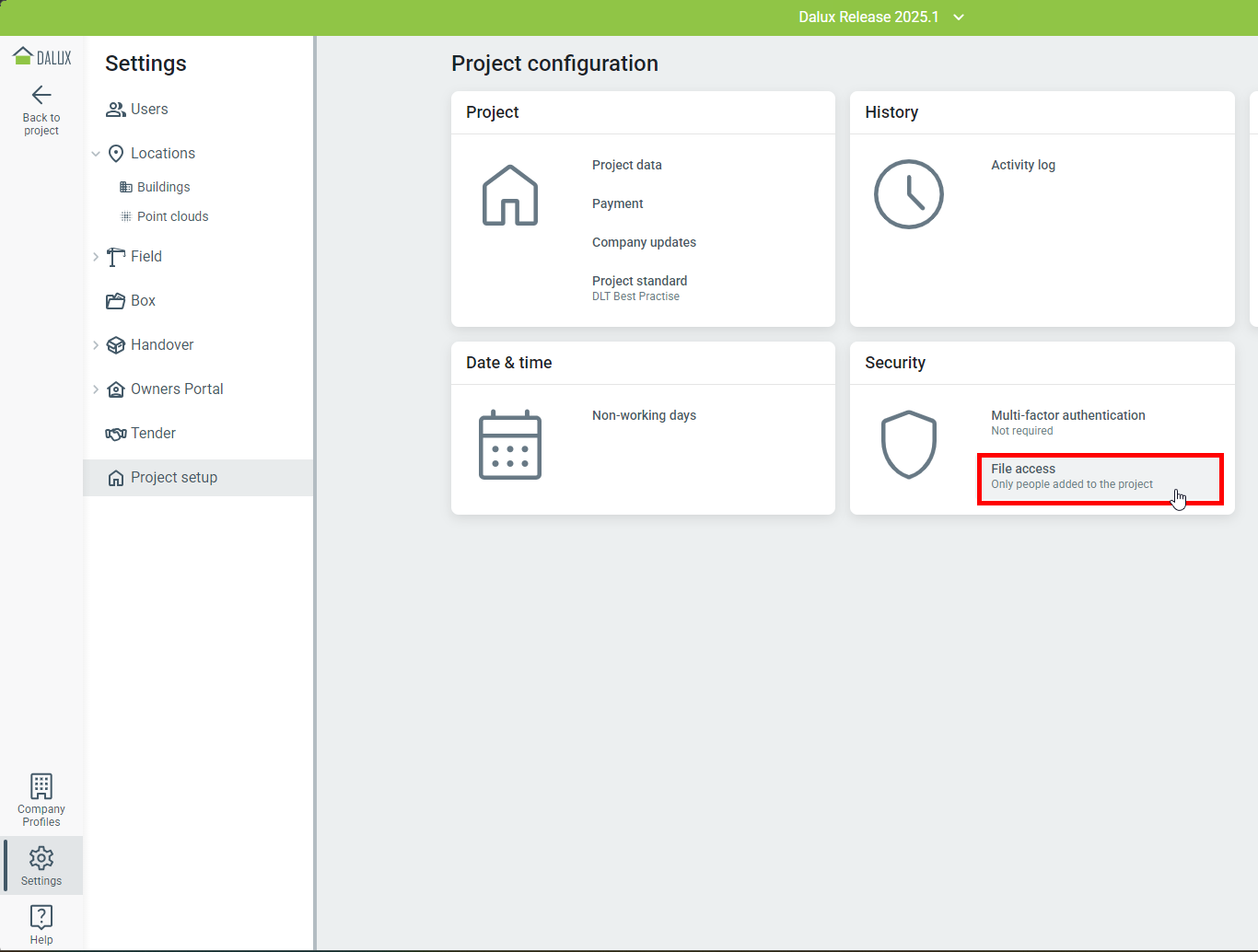Screen dimensions: 1258x952
Task: Click the shield icon in the Security card
Action: coord(908,445)
